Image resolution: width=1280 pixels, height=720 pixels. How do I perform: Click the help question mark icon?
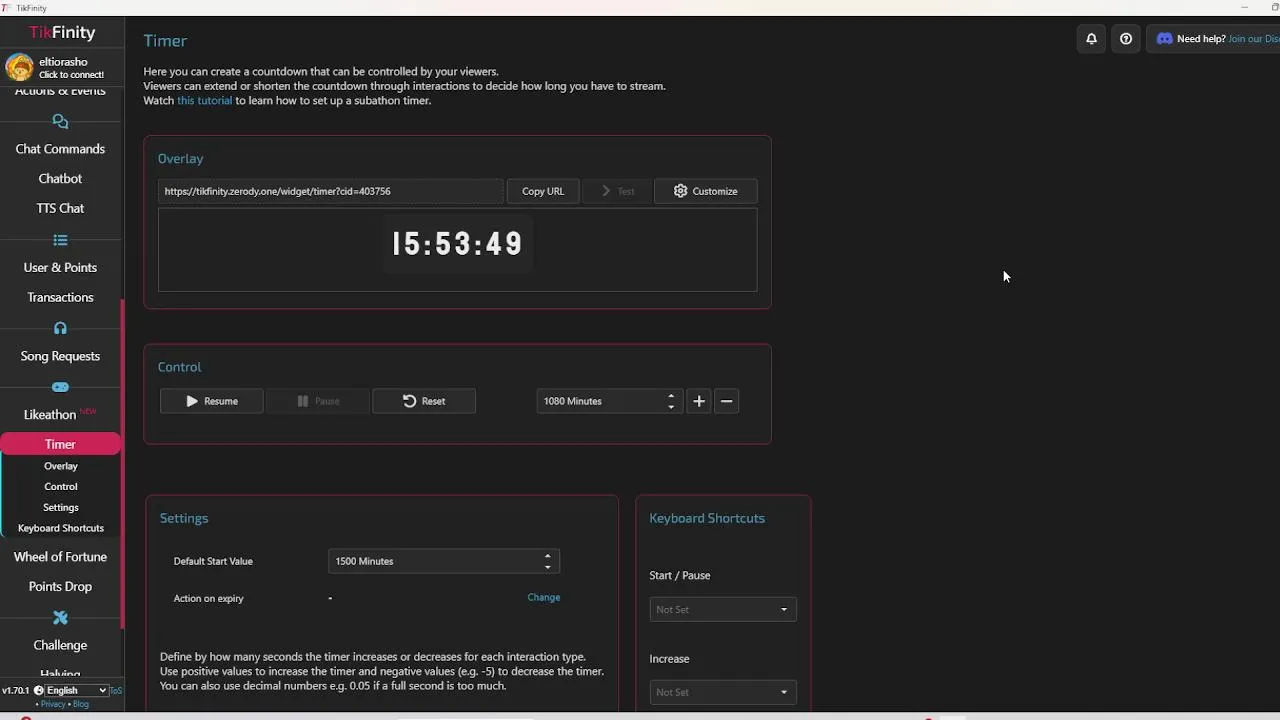[x=1126, y=39]
